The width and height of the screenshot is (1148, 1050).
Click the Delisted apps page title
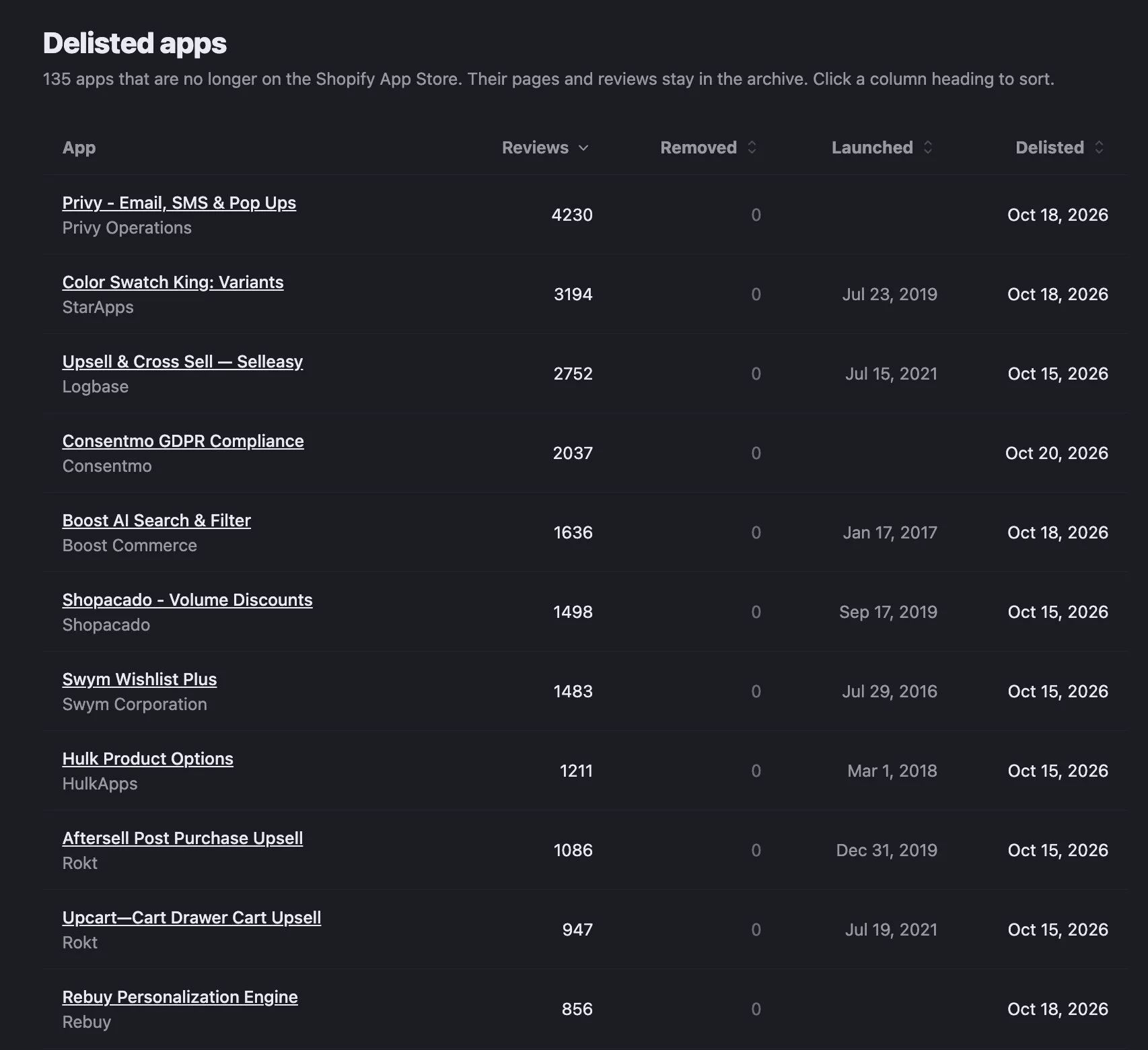tap(135, 43)
